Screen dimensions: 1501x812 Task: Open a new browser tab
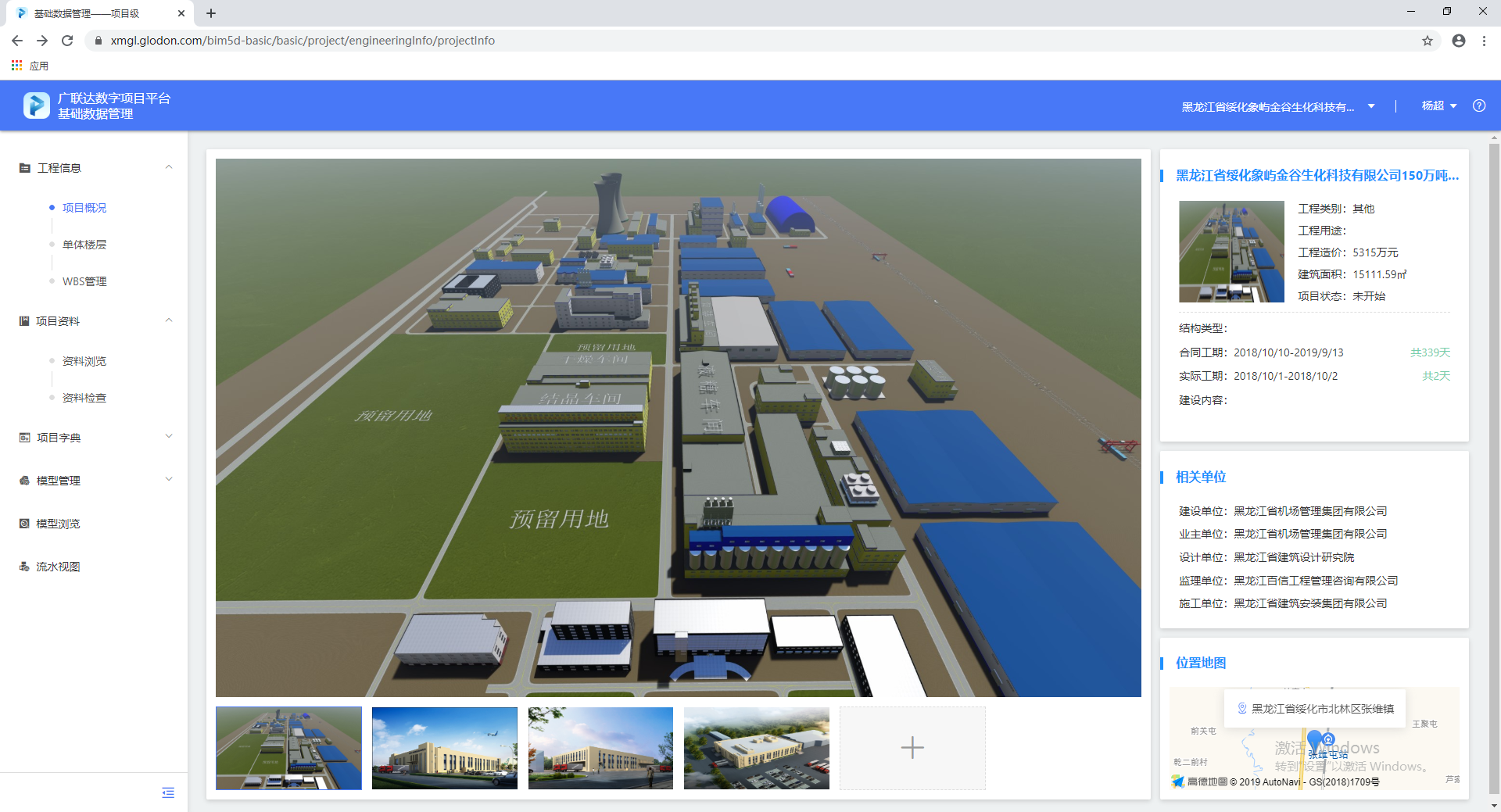coord(211,13)
